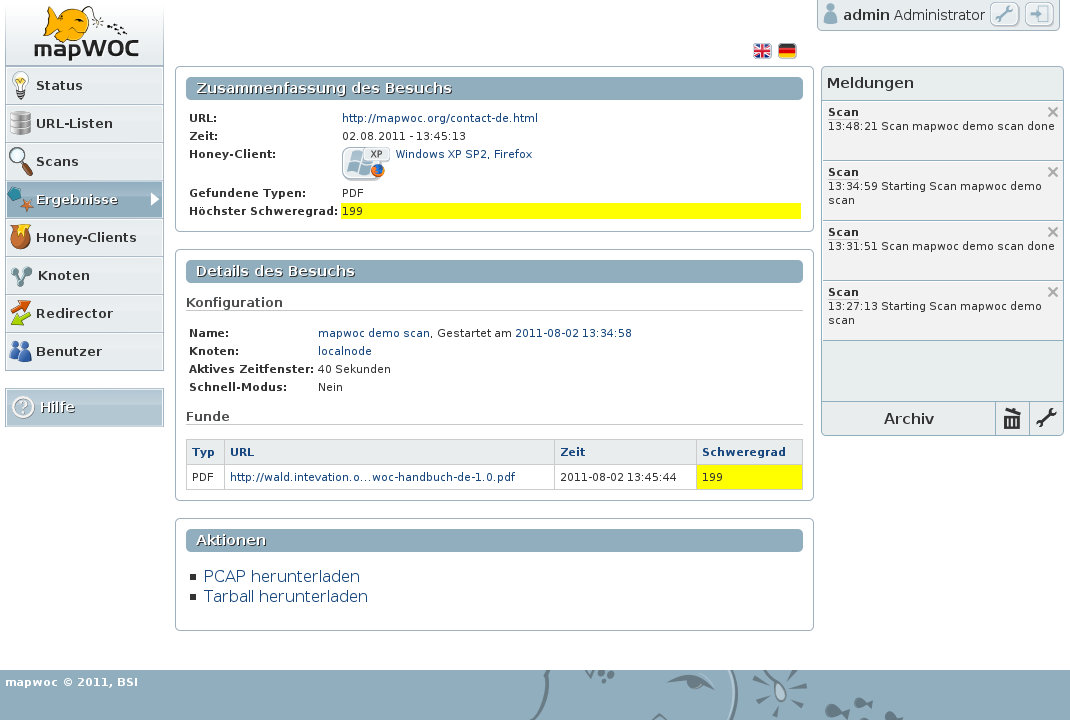Dismiss the 13:48:21 scan done message
1070x720 pixels.
pyautogui.click(x=1053, y=112)
